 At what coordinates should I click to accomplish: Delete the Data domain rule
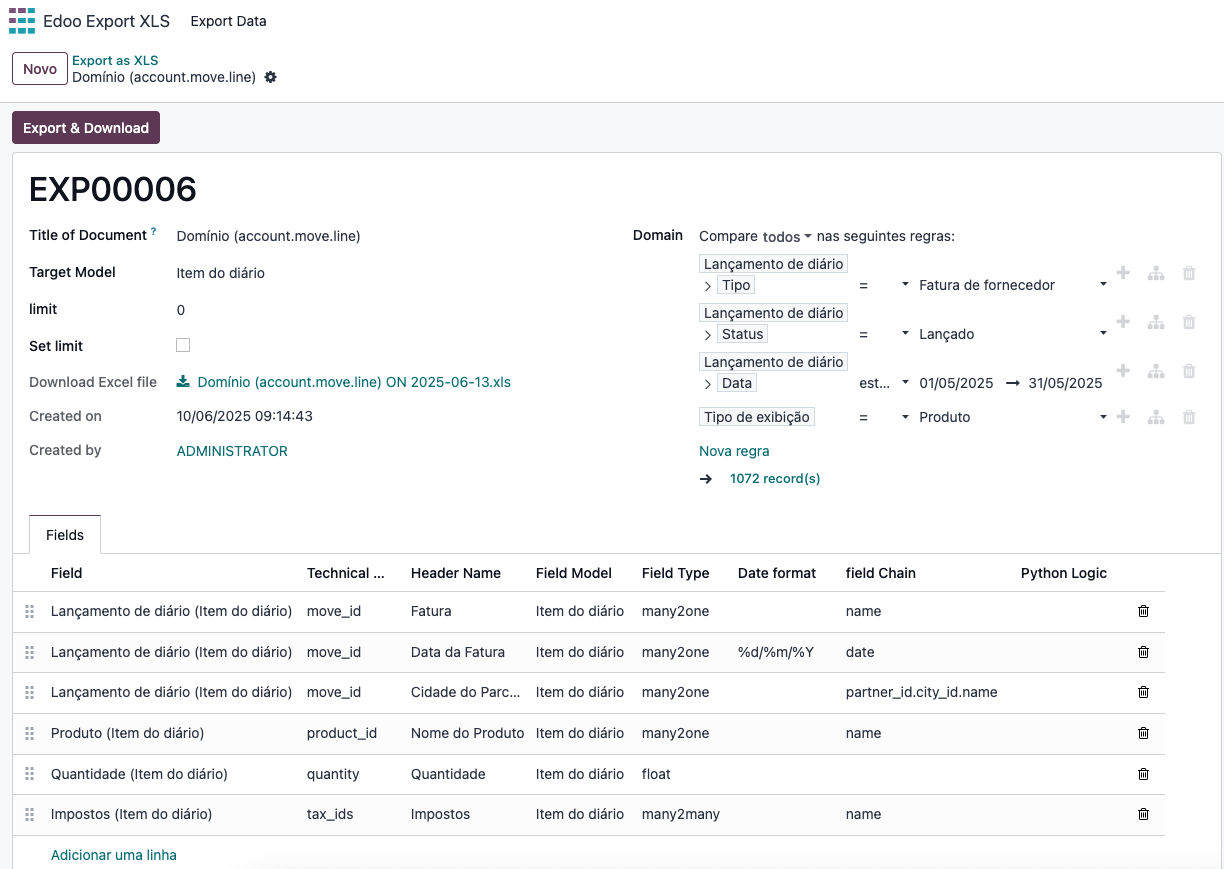(1189, 371)
